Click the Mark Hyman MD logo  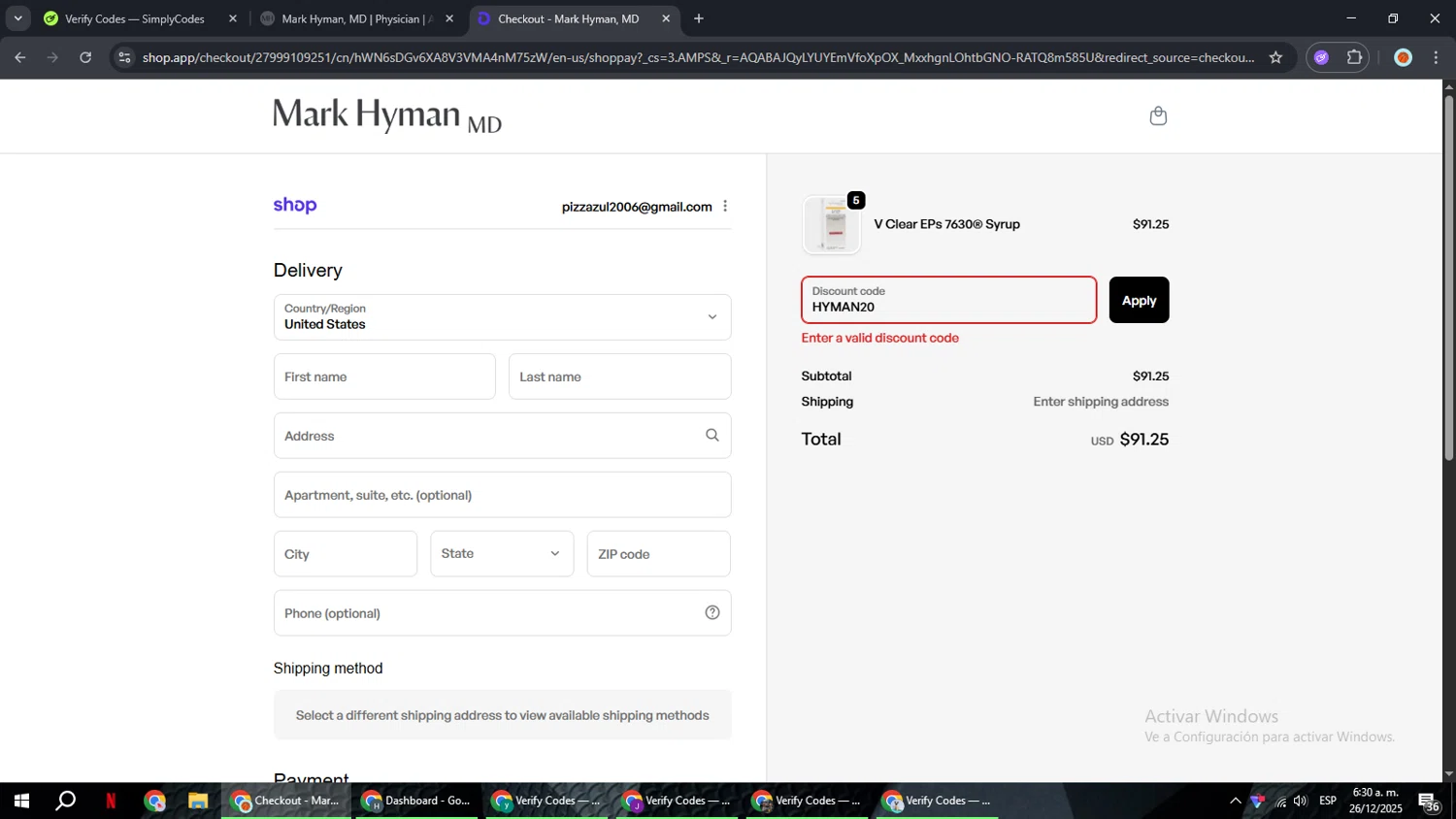point(387,115)
